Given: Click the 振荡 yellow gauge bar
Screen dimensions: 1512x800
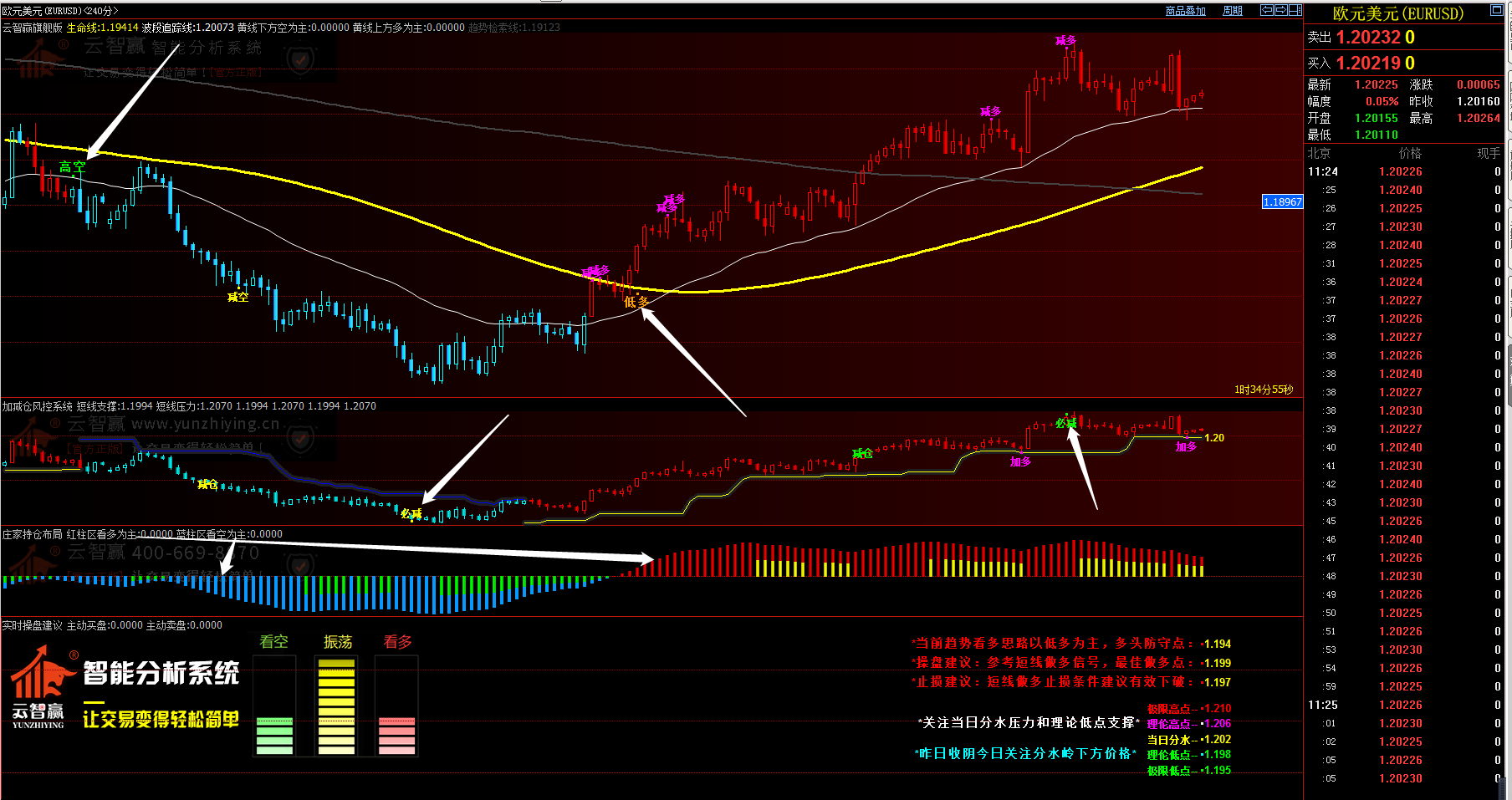Looking at the screenshot, I should [x=337, y=707].
